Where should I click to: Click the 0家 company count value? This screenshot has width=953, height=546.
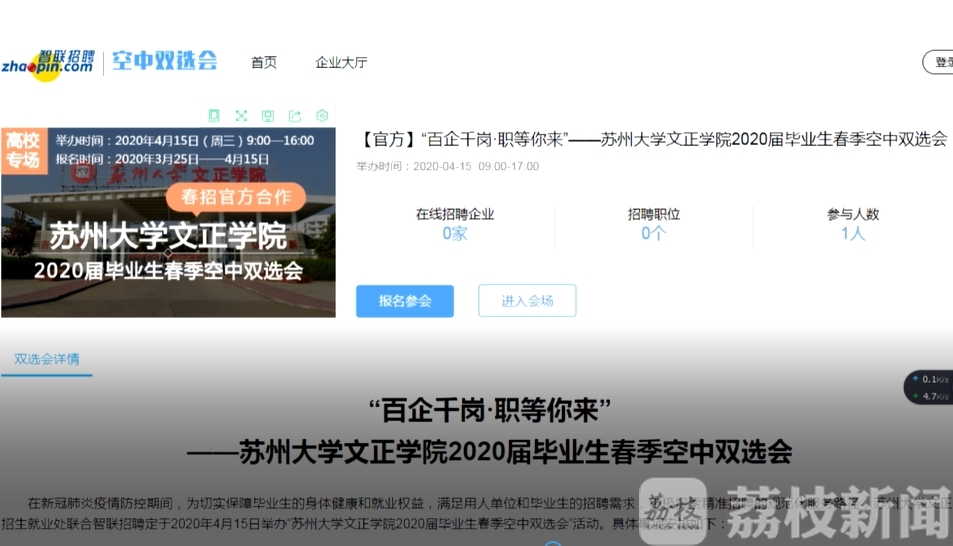coord(455,233)
